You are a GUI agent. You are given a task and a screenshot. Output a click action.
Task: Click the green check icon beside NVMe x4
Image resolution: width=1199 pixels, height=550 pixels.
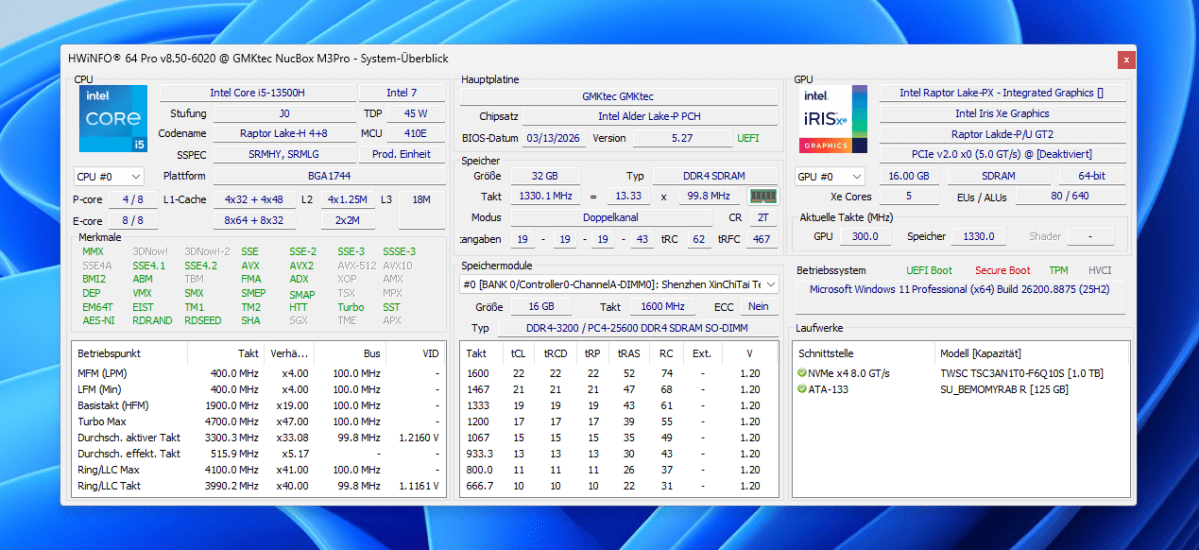(x=802, y=373)
